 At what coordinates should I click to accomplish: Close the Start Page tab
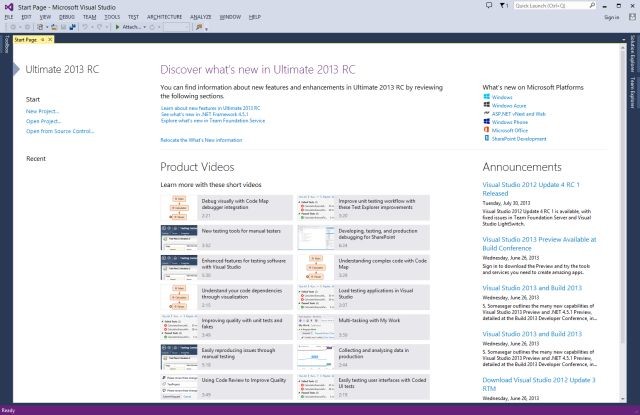pyautogui.click(x=50, y=40)
